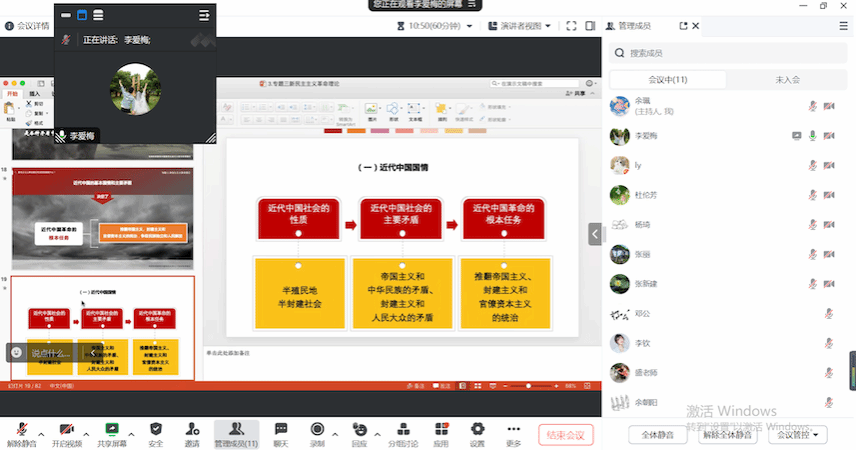Toggle camera for member 李爱梅

(829, 135)
